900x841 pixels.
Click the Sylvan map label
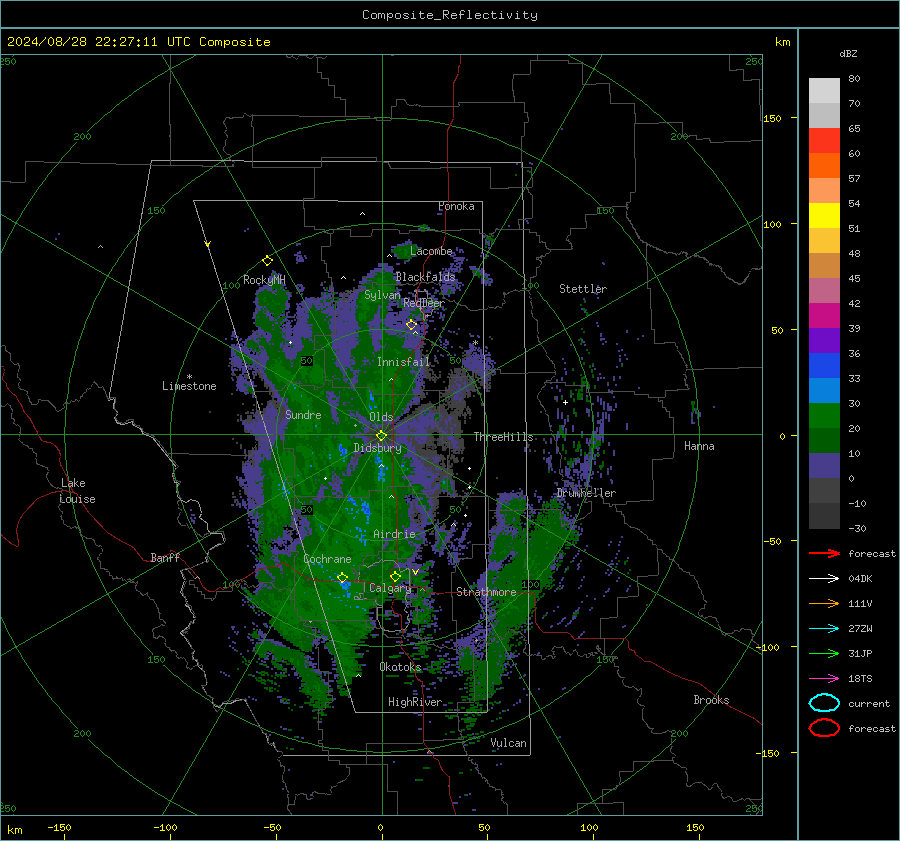click(x=382, y=295)
